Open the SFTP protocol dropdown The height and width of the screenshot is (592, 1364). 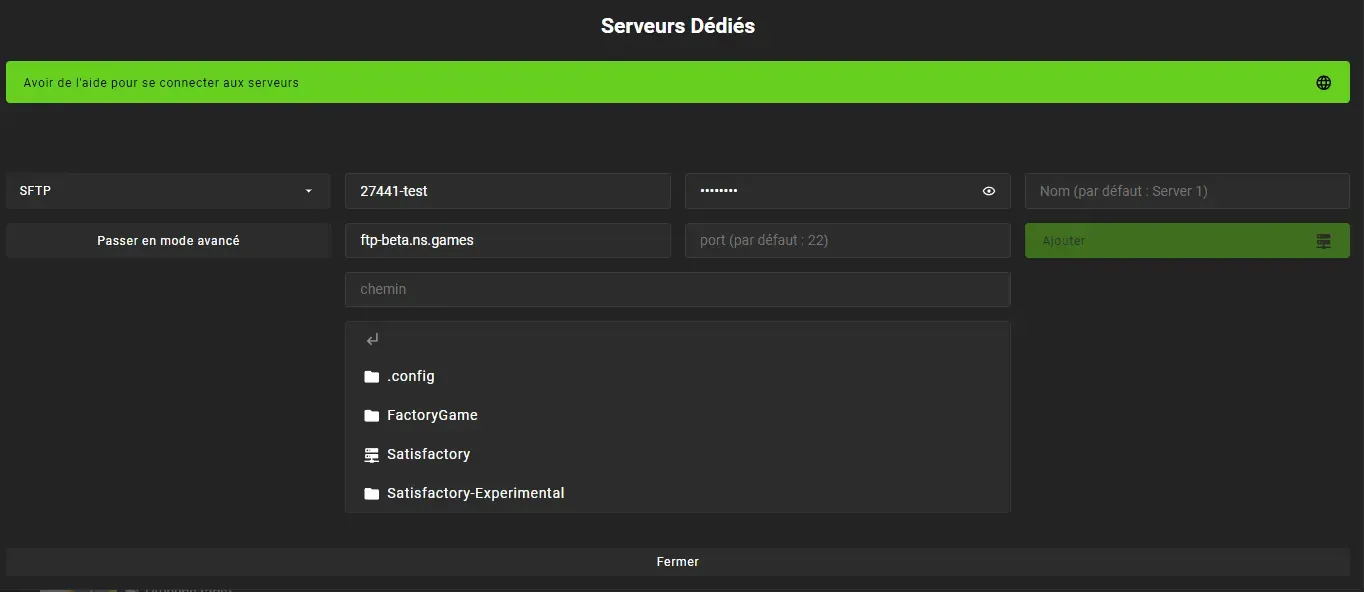click(x=168, y=190)
